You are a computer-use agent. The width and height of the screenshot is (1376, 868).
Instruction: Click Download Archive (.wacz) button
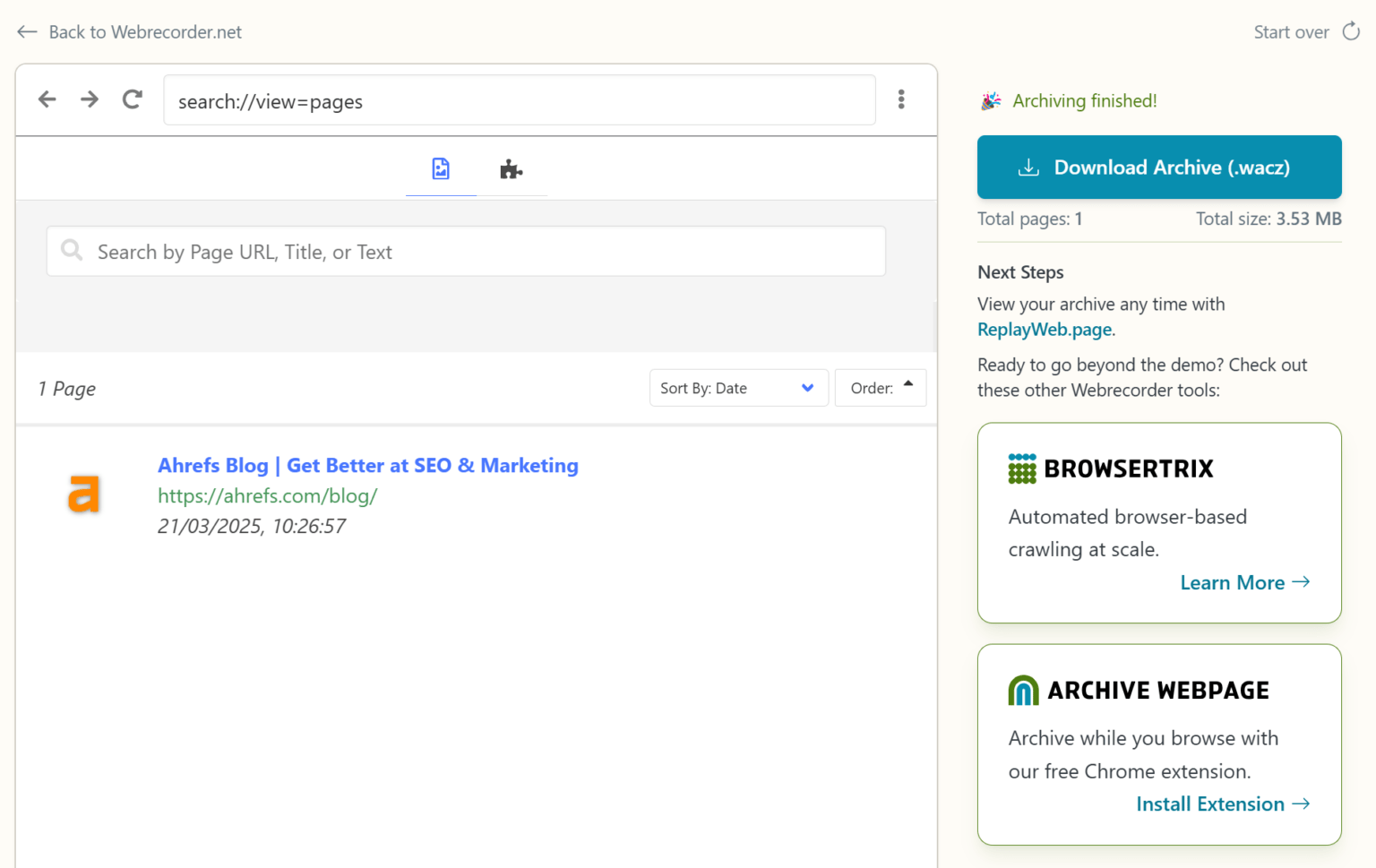[1158, 167]
